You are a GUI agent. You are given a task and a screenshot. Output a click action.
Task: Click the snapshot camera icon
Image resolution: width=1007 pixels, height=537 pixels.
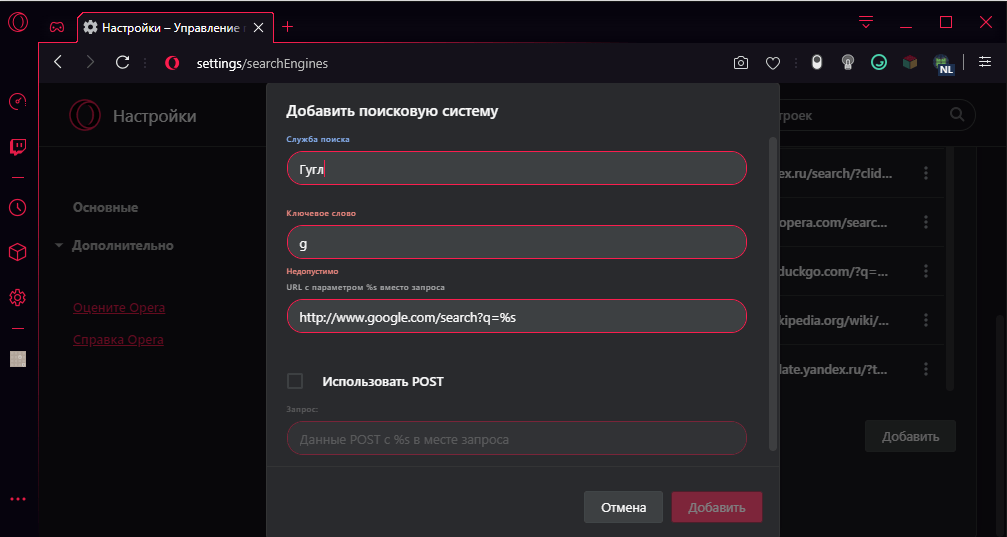[x=741, y=63]
